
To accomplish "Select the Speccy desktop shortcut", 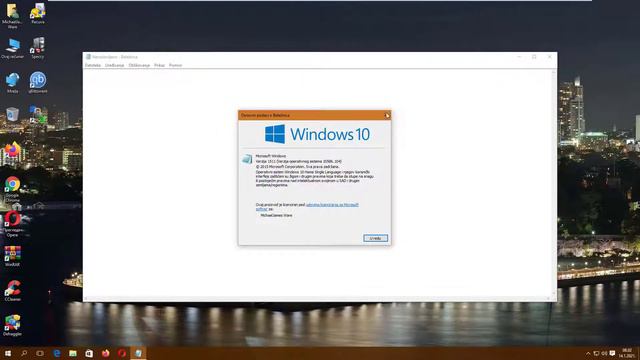I will click(38, 48).
